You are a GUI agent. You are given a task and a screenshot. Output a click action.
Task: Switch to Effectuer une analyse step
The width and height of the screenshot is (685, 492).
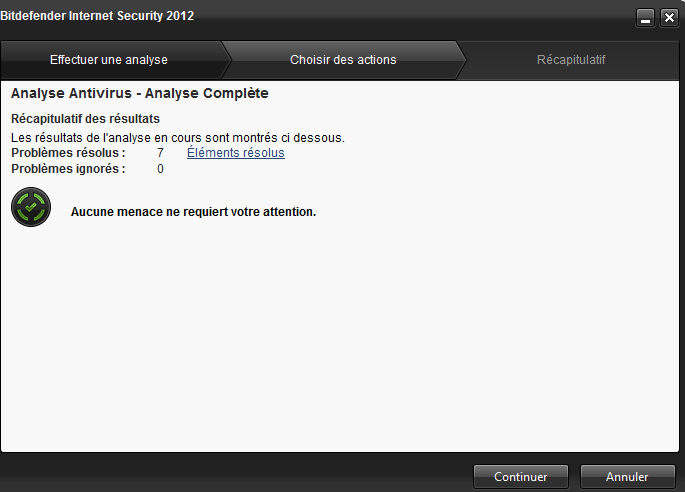[109, 60]
